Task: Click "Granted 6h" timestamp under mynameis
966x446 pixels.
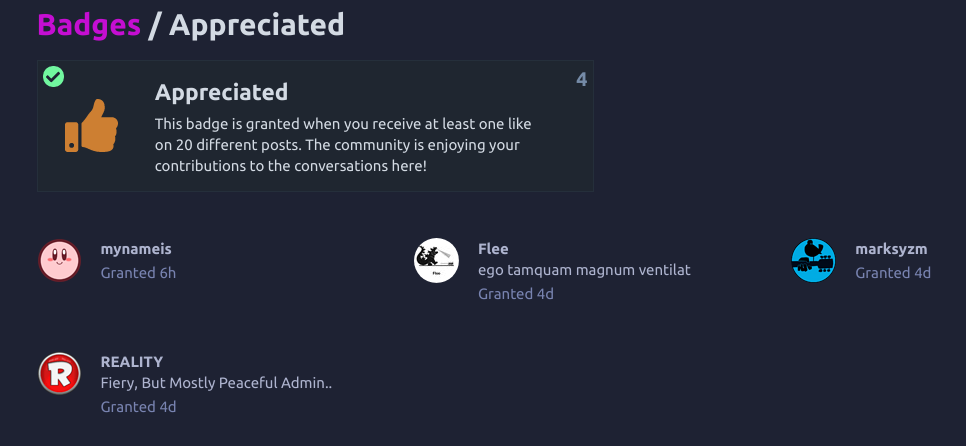Action: (x=138, y=272)
